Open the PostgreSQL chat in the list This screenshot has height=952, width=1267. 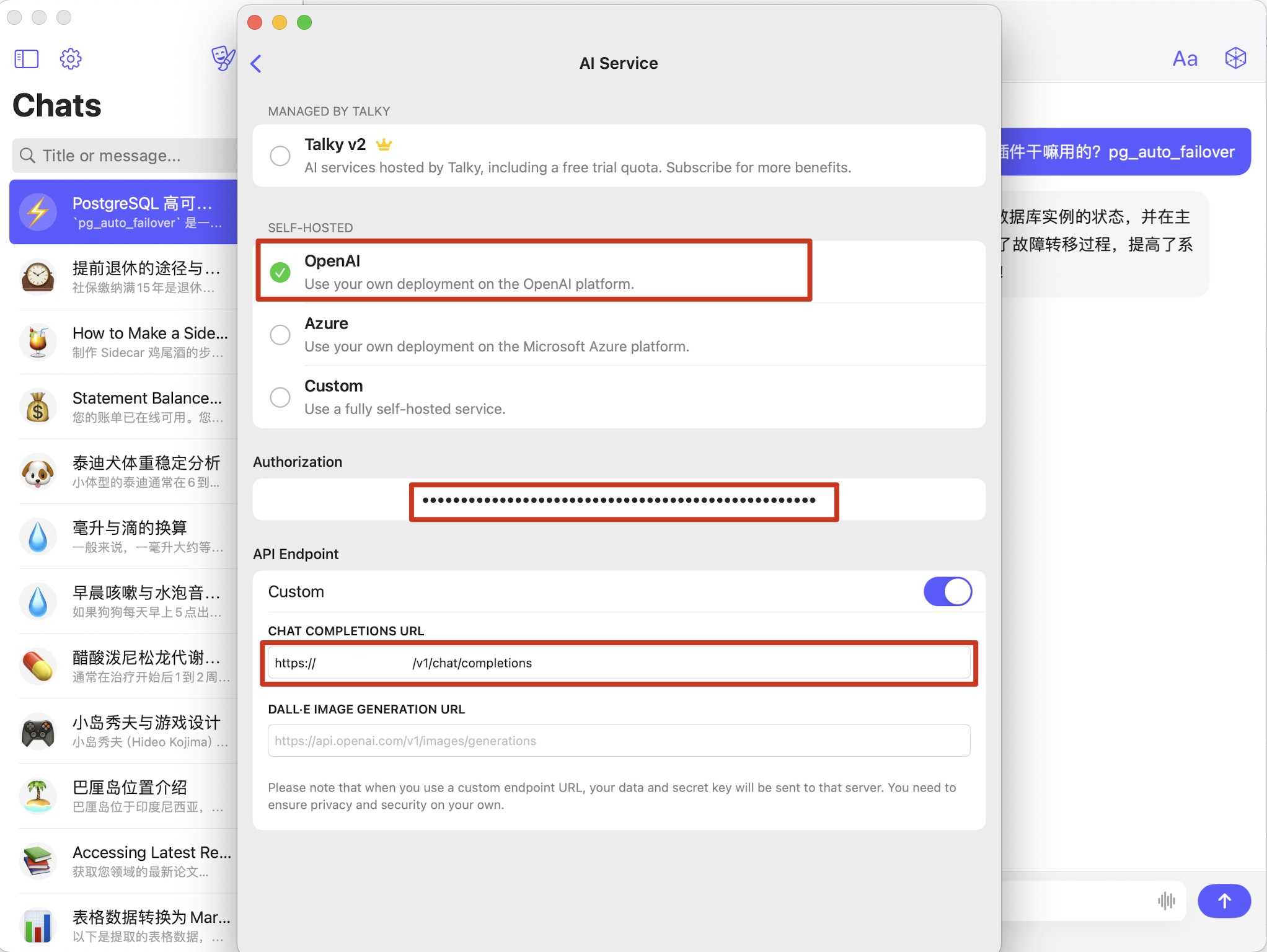tap(124, 212)
